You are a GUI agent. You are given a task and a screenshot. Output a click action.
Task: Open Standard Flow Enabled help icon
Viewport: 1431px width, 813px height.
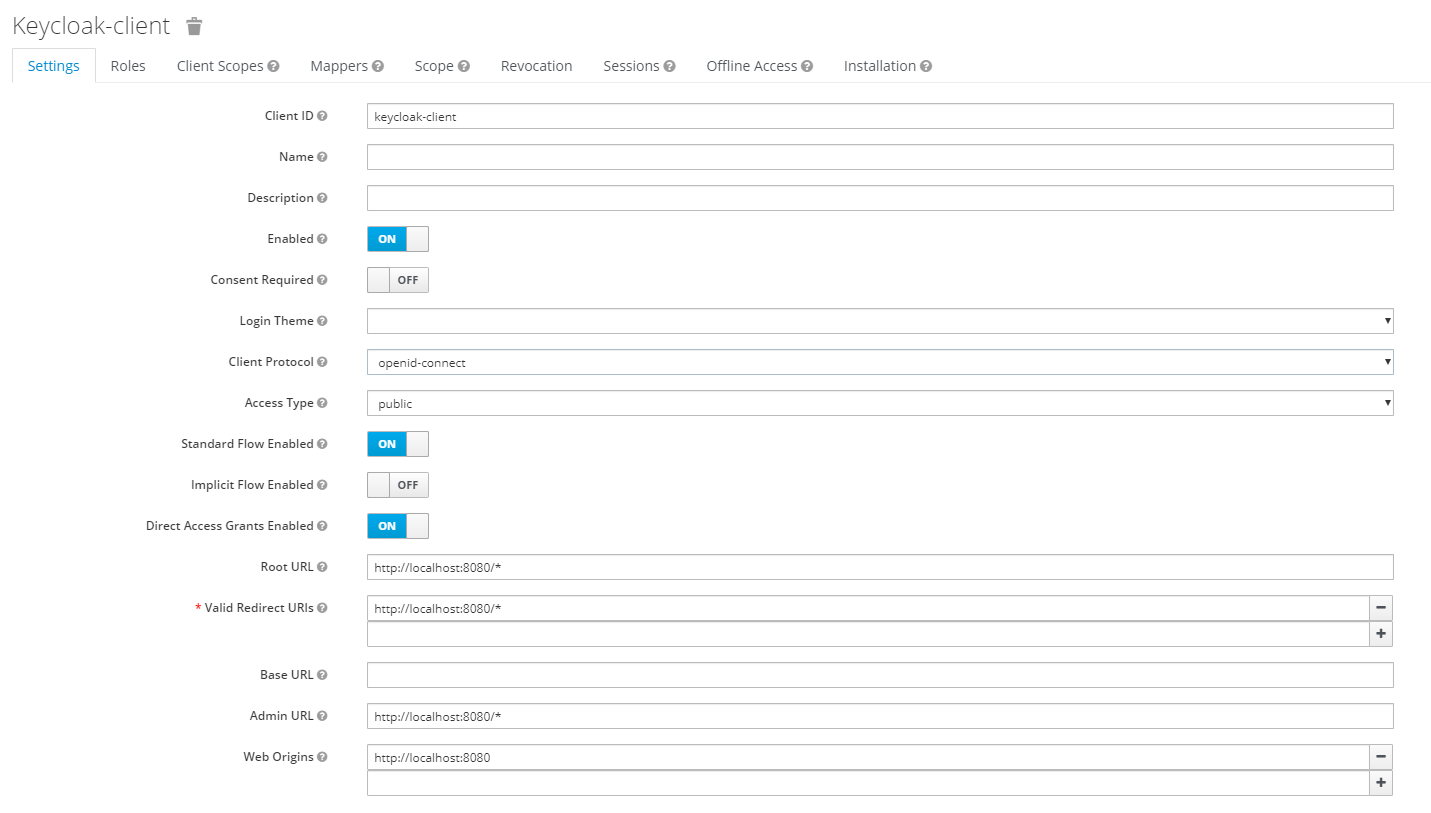pyautogui.click(x=322, y=444)
